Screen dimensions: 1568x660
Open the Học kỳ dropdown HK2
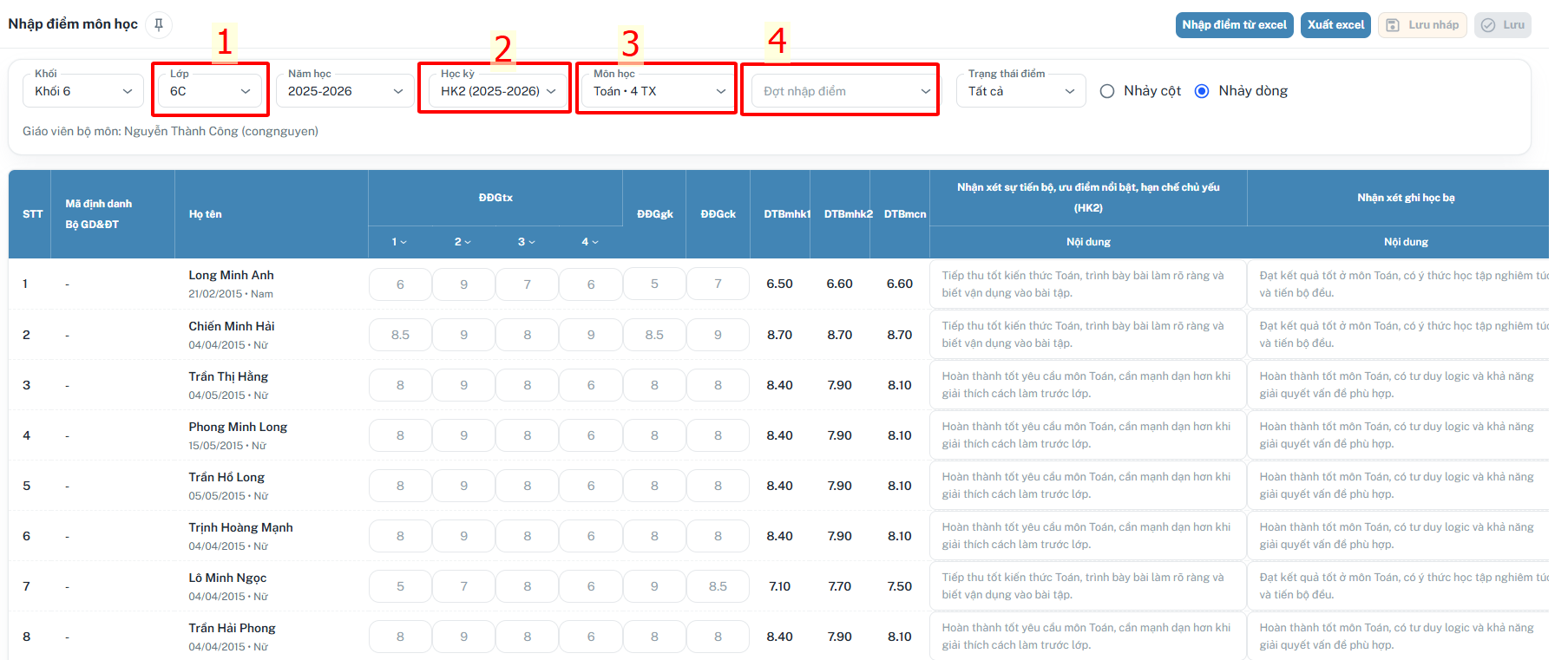[x=498, y=91]
